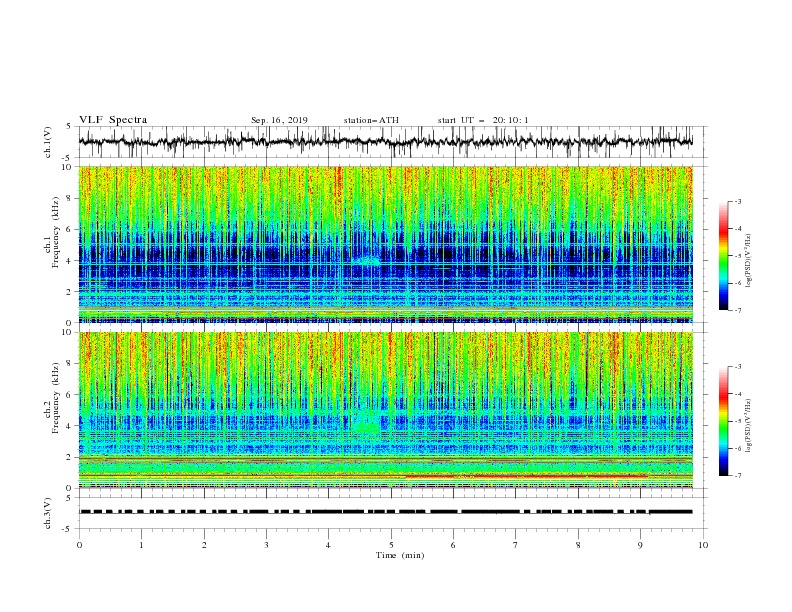
Task: Click the ch.2 spectrogram color scale bar
Action: coord(724,421)
